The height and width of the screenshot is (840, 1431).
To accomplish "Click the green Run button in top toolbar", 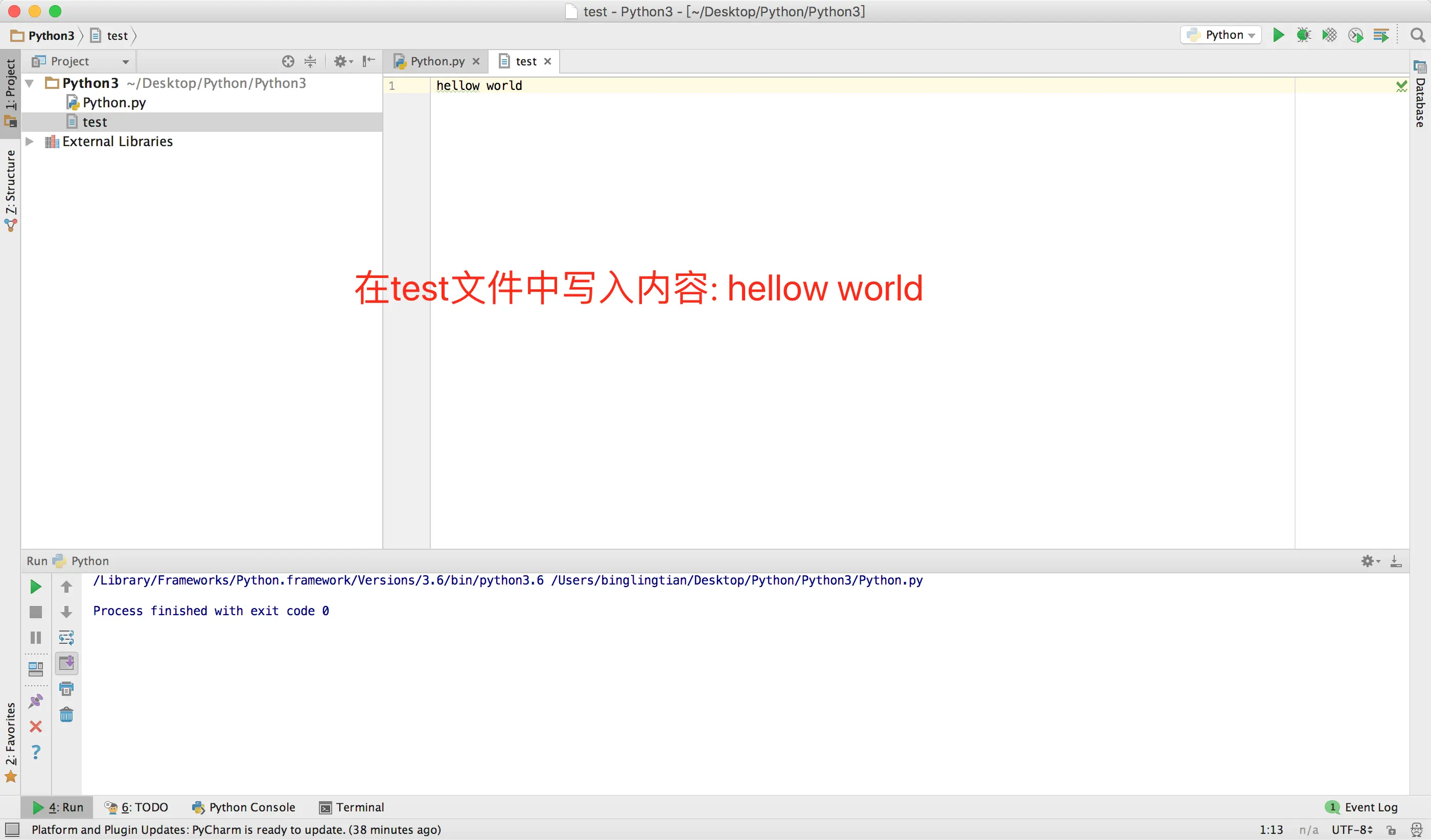I will (1278, 35).
